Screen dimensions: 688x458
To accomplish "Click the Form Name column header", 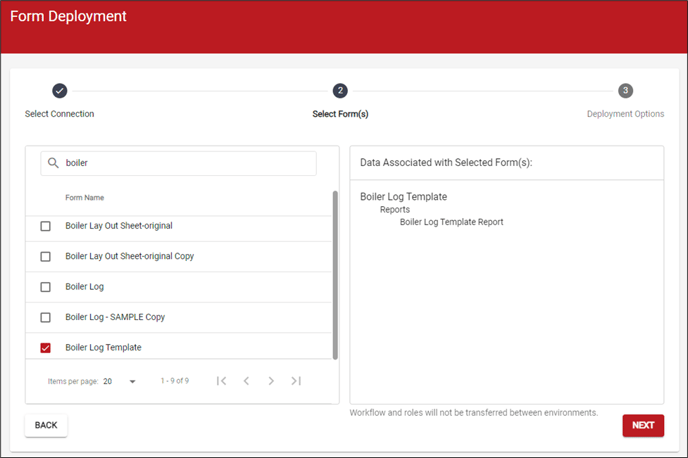I will [x=85, y=197].
